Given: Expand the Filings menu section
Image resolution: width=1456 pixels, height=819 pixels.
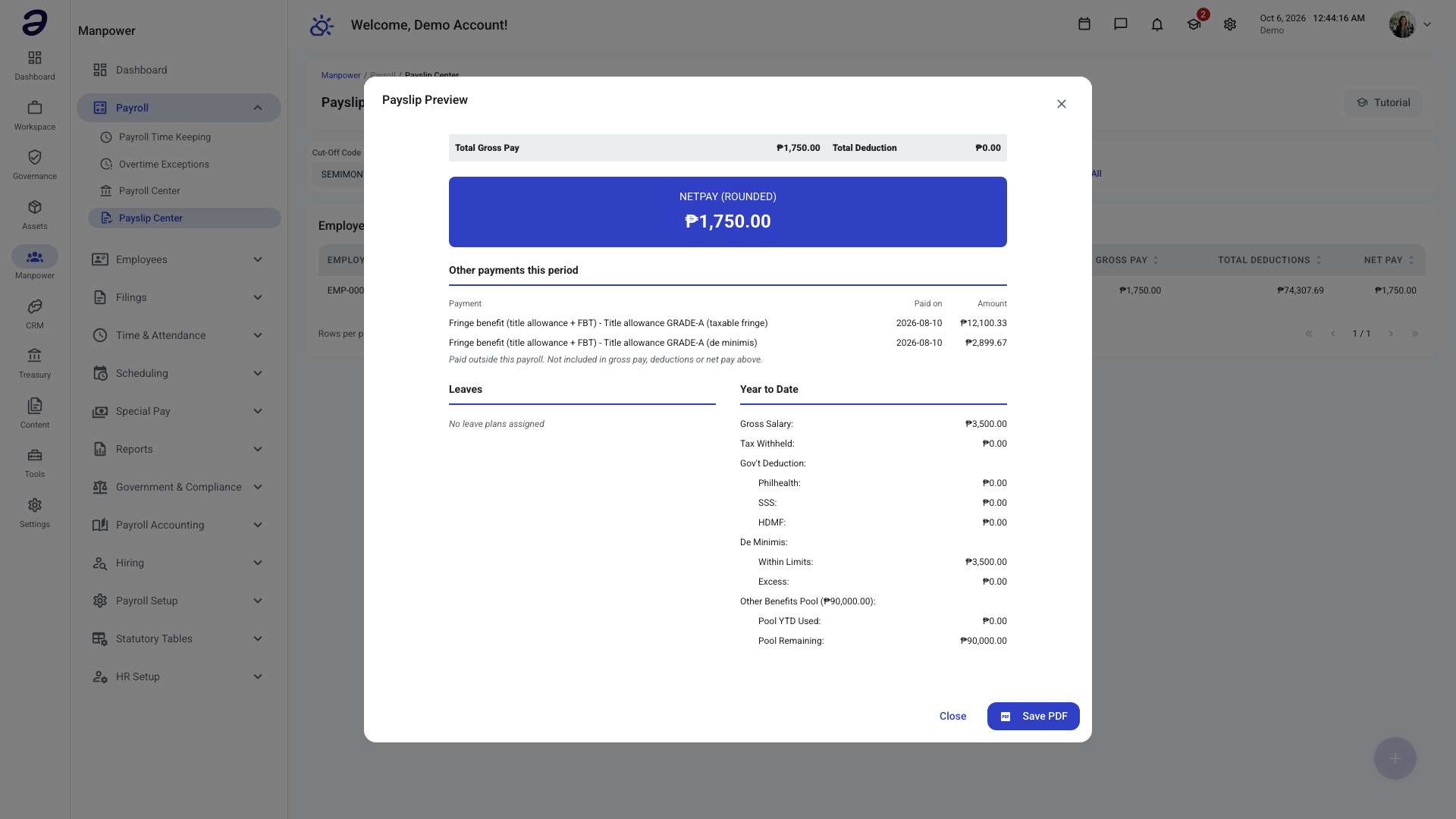Looking at the screenshot, I should [179, 297].
